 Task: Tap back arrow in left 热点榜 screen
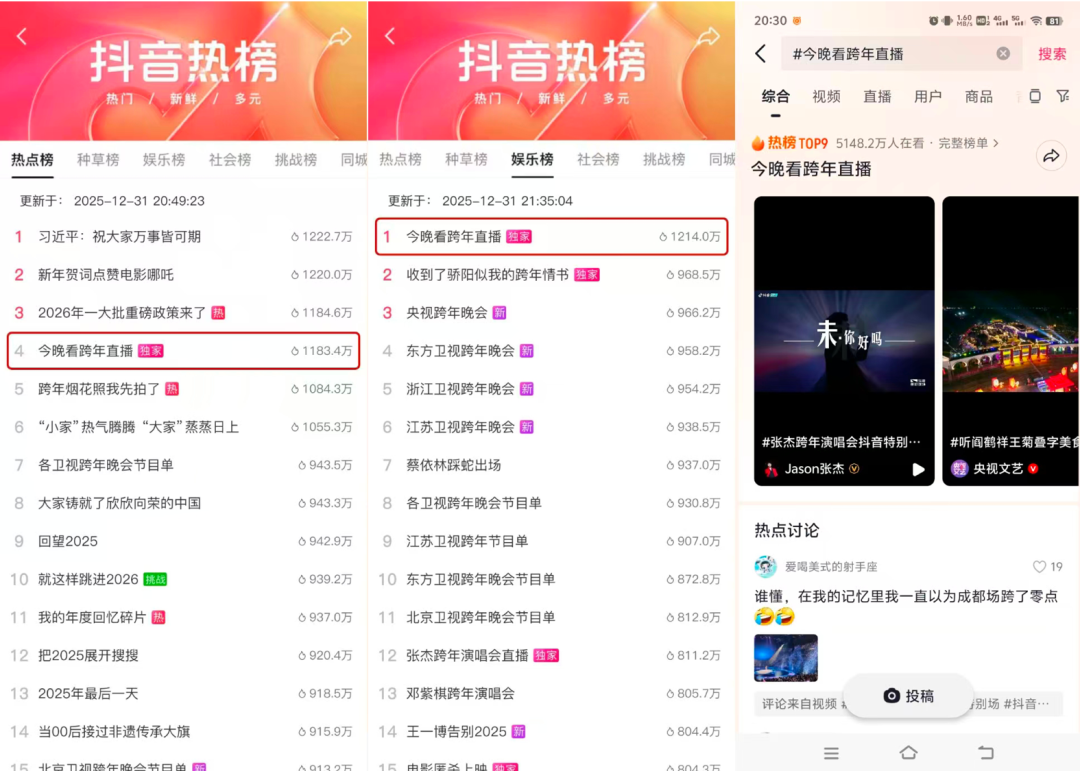(x=22, y=36)
